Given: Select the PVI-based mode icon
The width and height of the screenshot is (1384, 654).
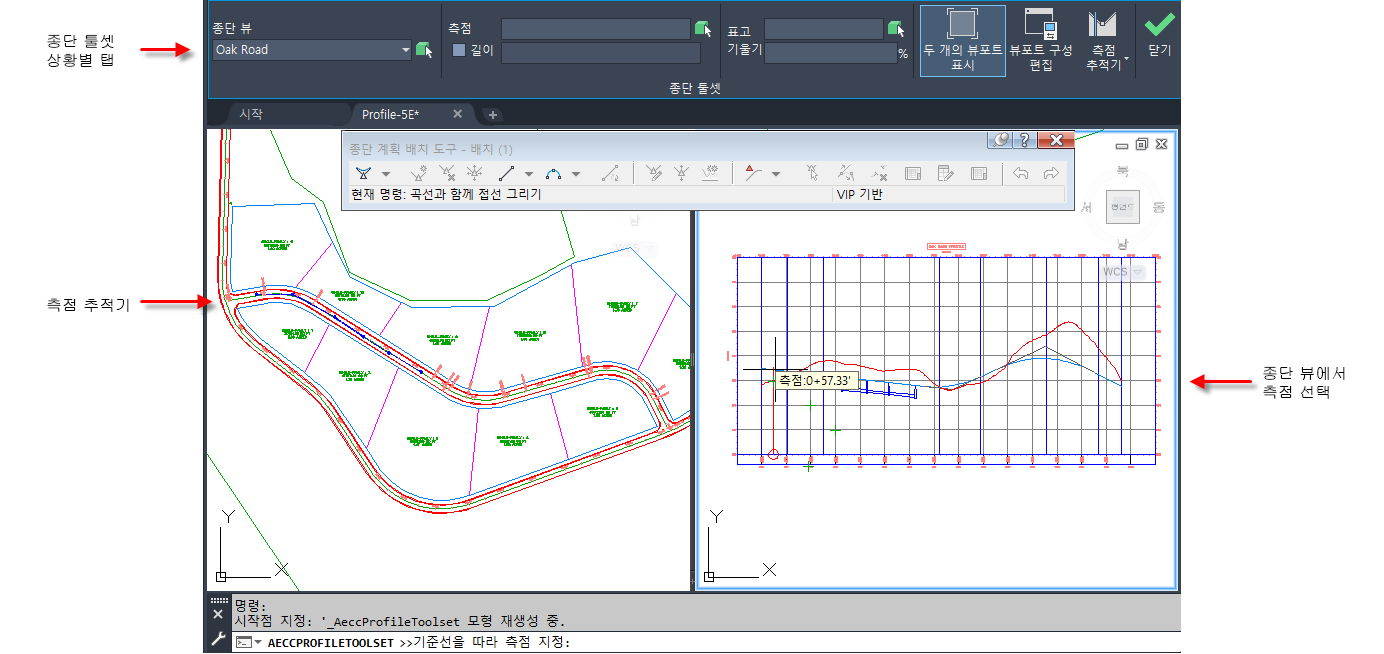Looking at the screenshot, I should click(x=754, y=173).
